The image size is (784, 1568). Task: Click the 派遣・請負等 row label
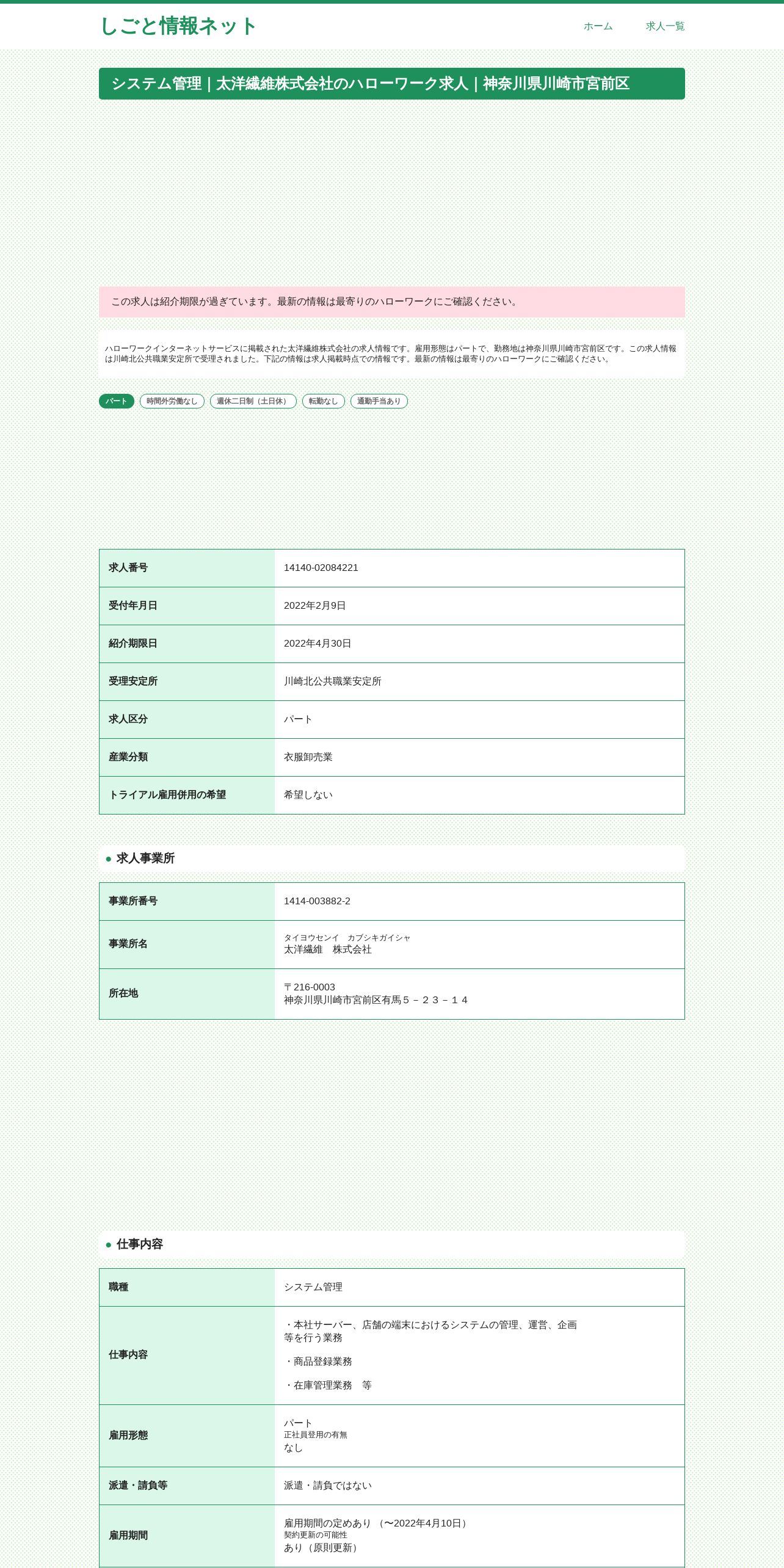pos(138,1486)
